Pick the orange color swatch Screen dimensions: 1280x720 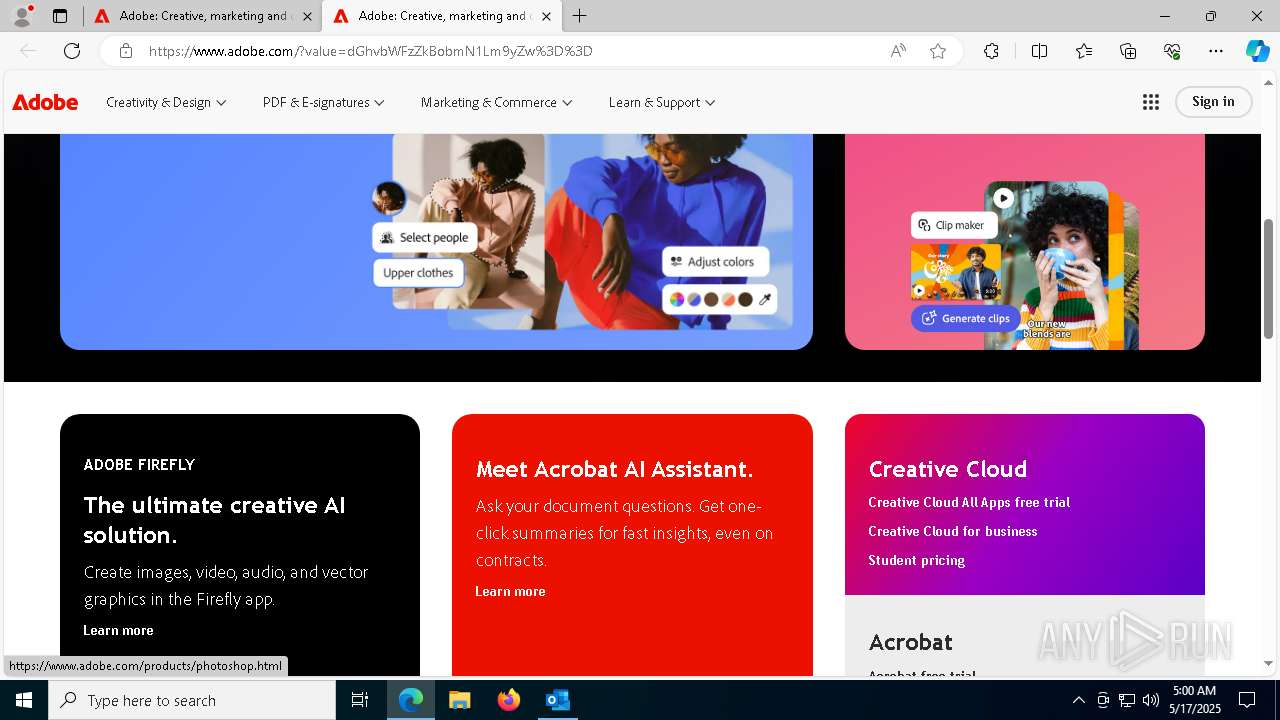(728, 299)
